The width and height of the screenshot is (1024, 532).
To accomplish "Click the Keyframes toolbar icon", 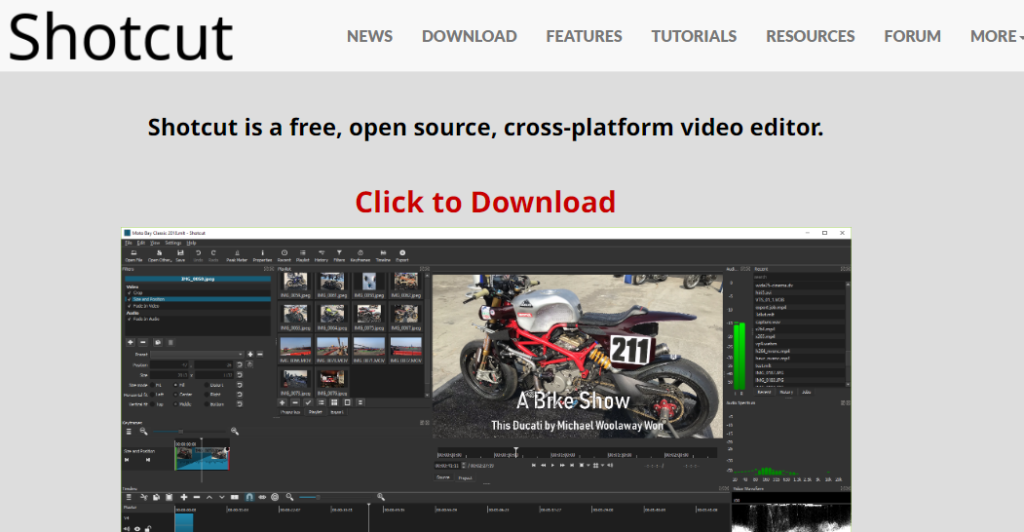I will coord(360,255).
